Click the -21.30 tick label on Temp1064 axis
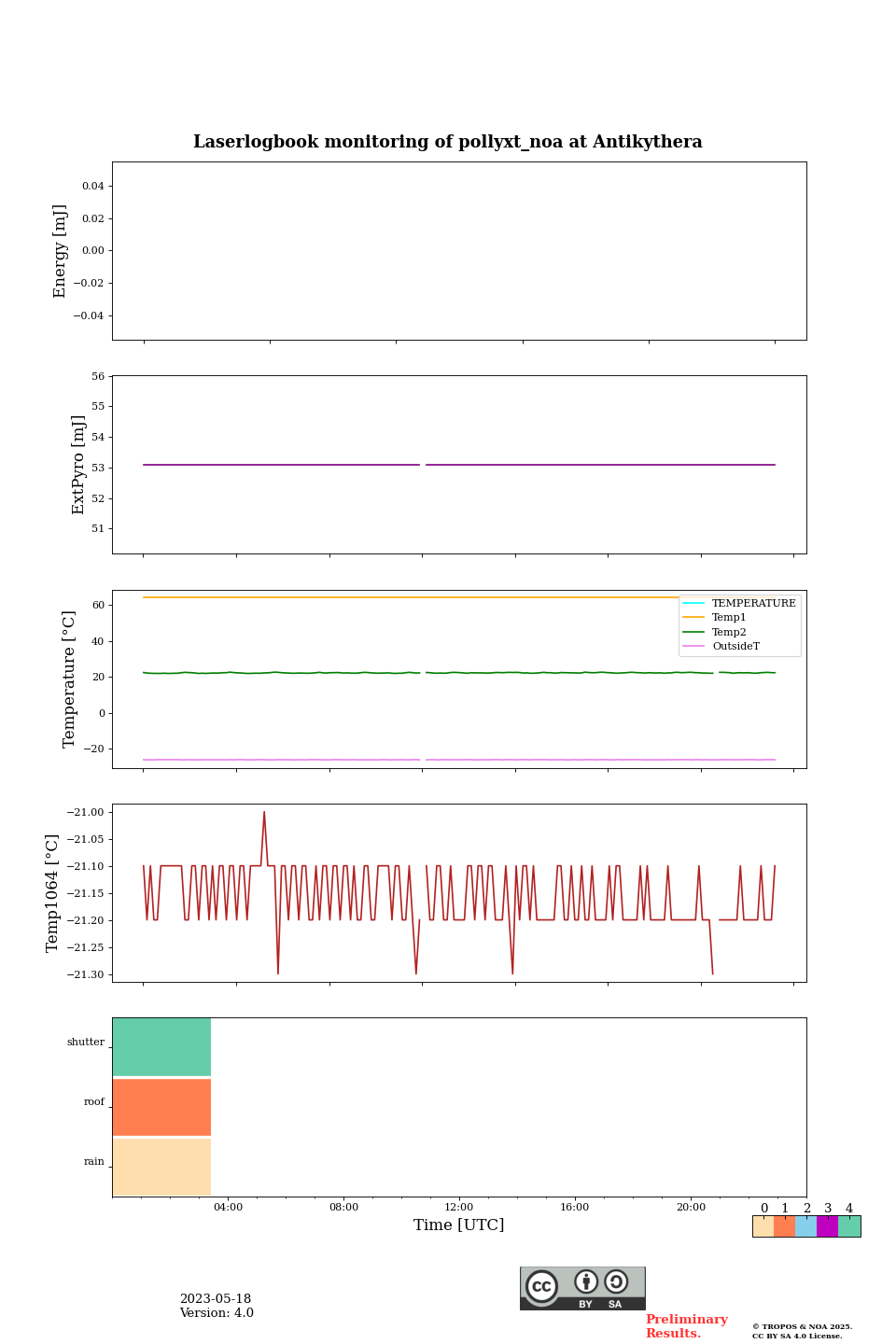 88,974
